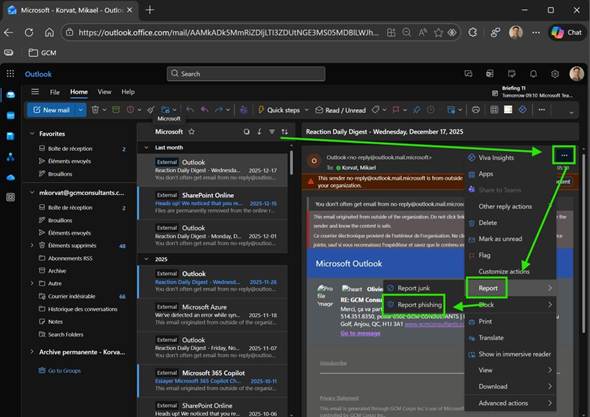590x417 pixels.
Task: Toggle Read / Unread for the message
Action: (x=341, y=110)
